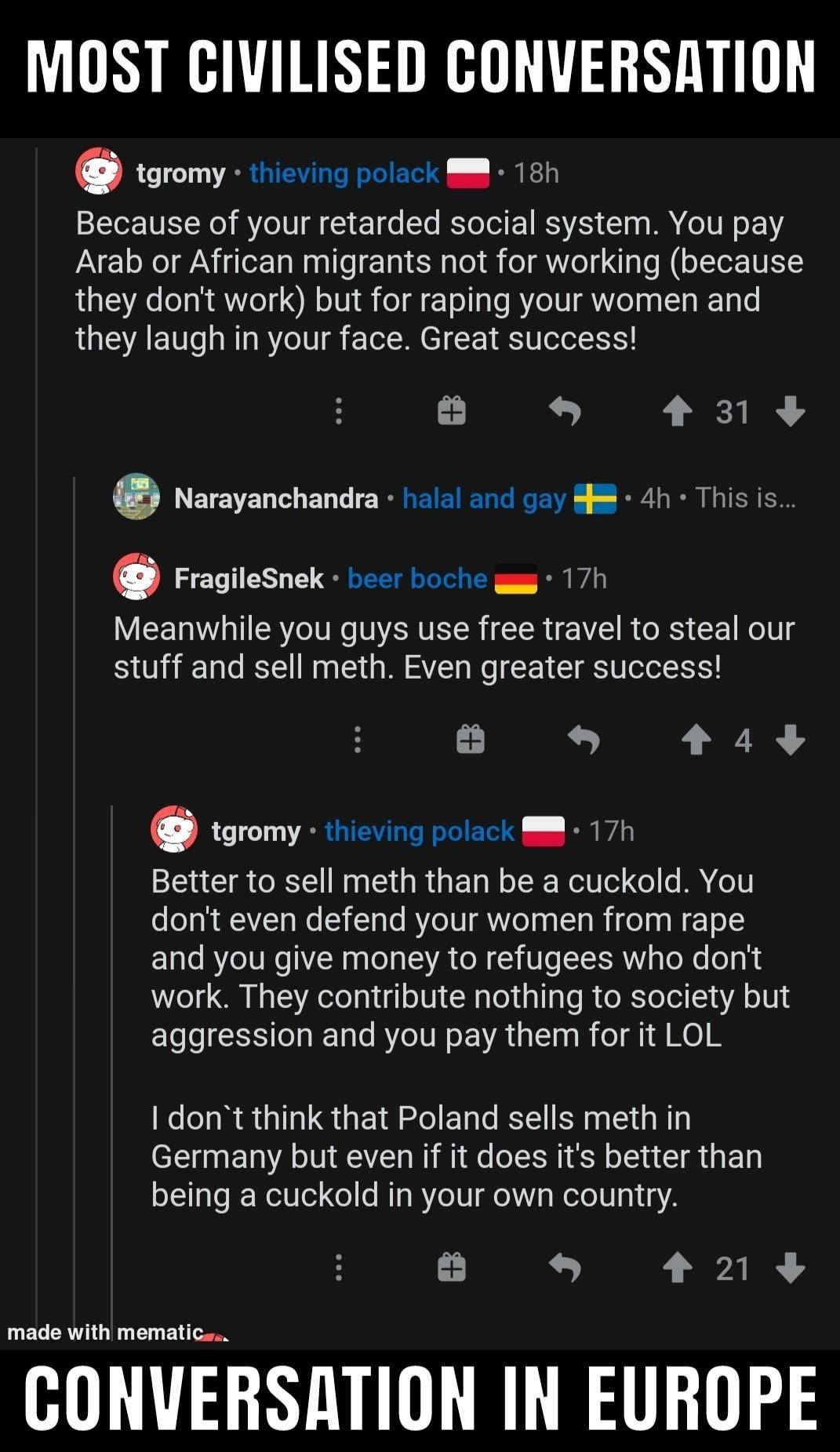The height and width of the screenshot is (1452, 840).
Task: Click the Polish flag next to thieving polack
Action: (469, 173)
